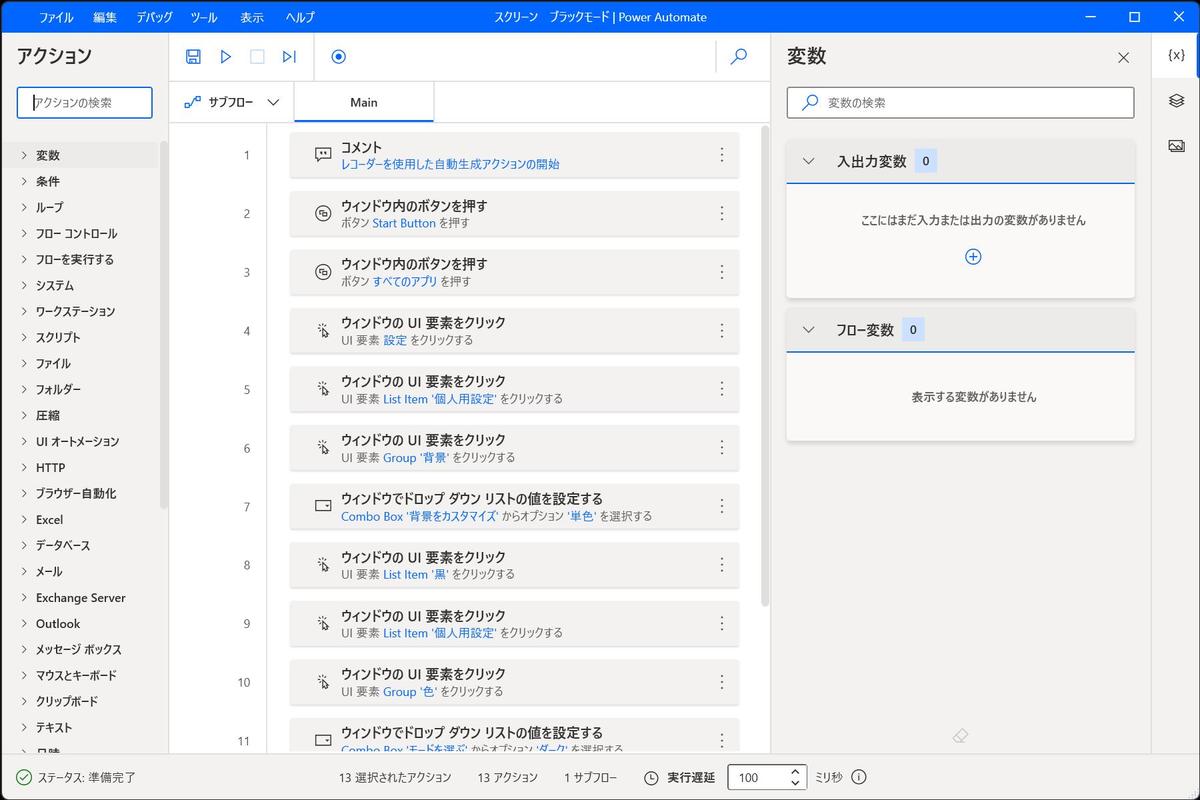Show info about 実行遅延 with info icon
The height and width of the screenshot is (800, 1200).
tap(858, 777)
